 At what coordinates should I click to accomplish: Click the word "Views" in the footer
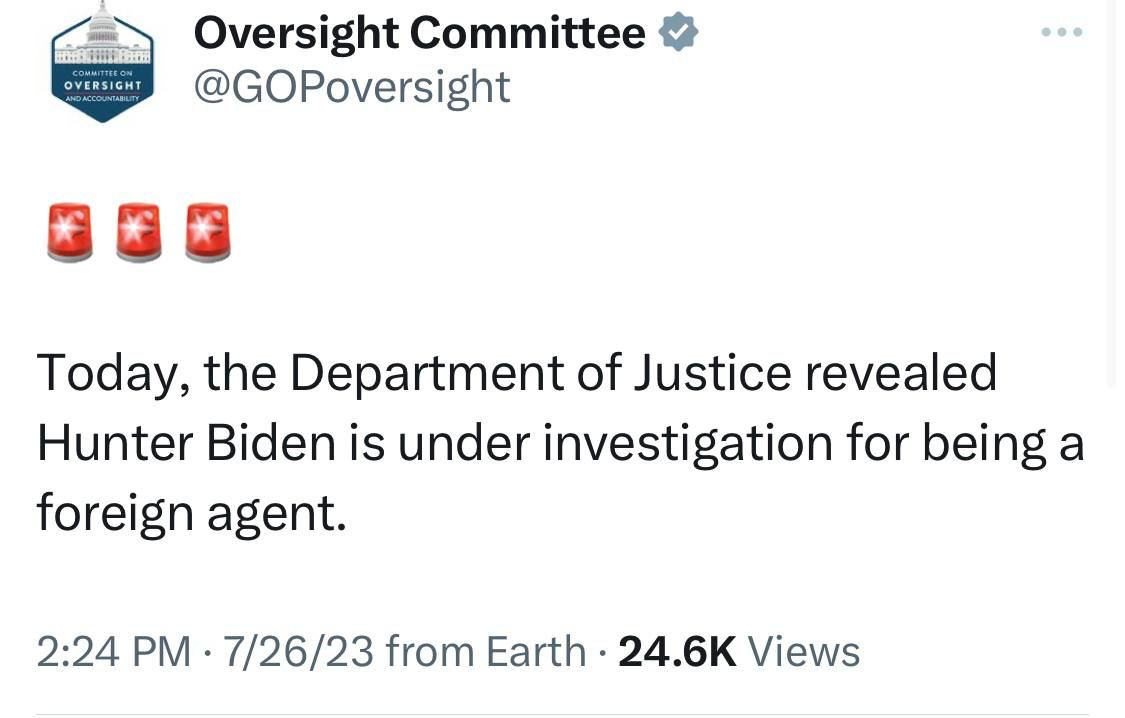(x=804, y=652)
